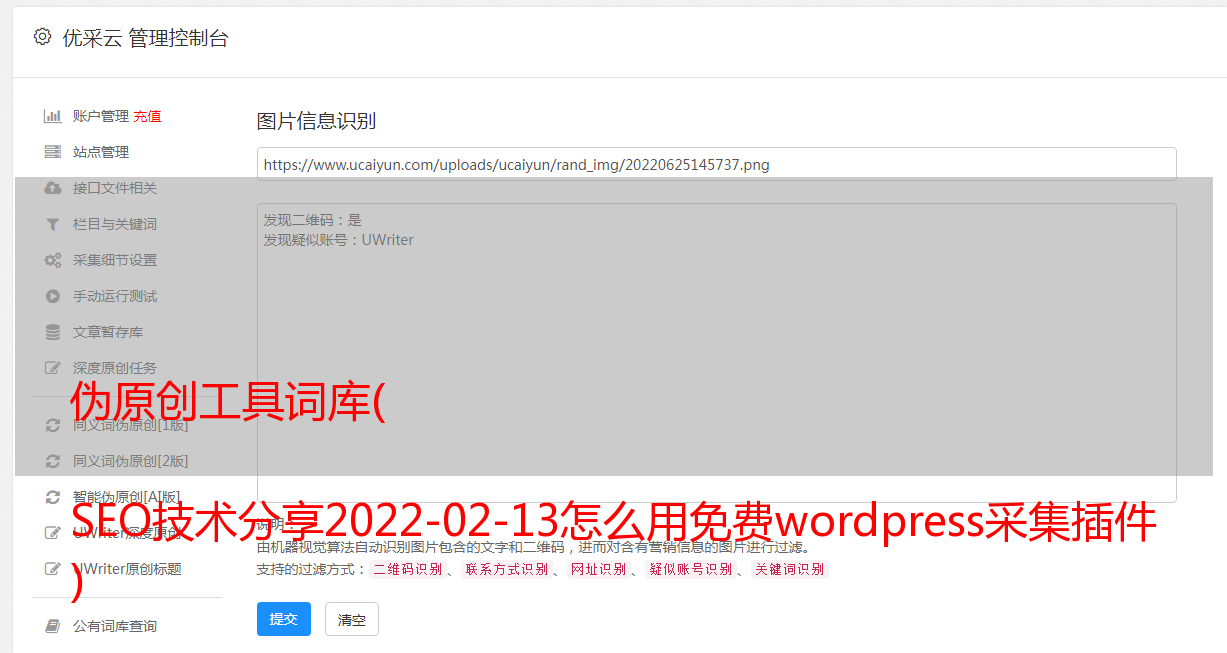Click the 发现疑似账号：UWriter result line
The image size is (1227, 653).
coord(339,240)
